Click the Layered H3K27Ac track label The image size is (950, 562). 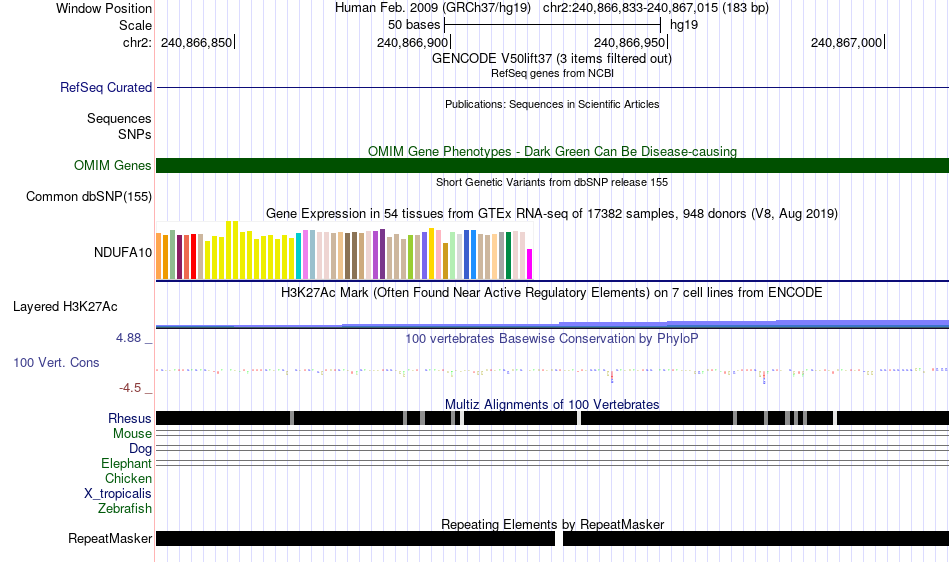tap(65, 306)
